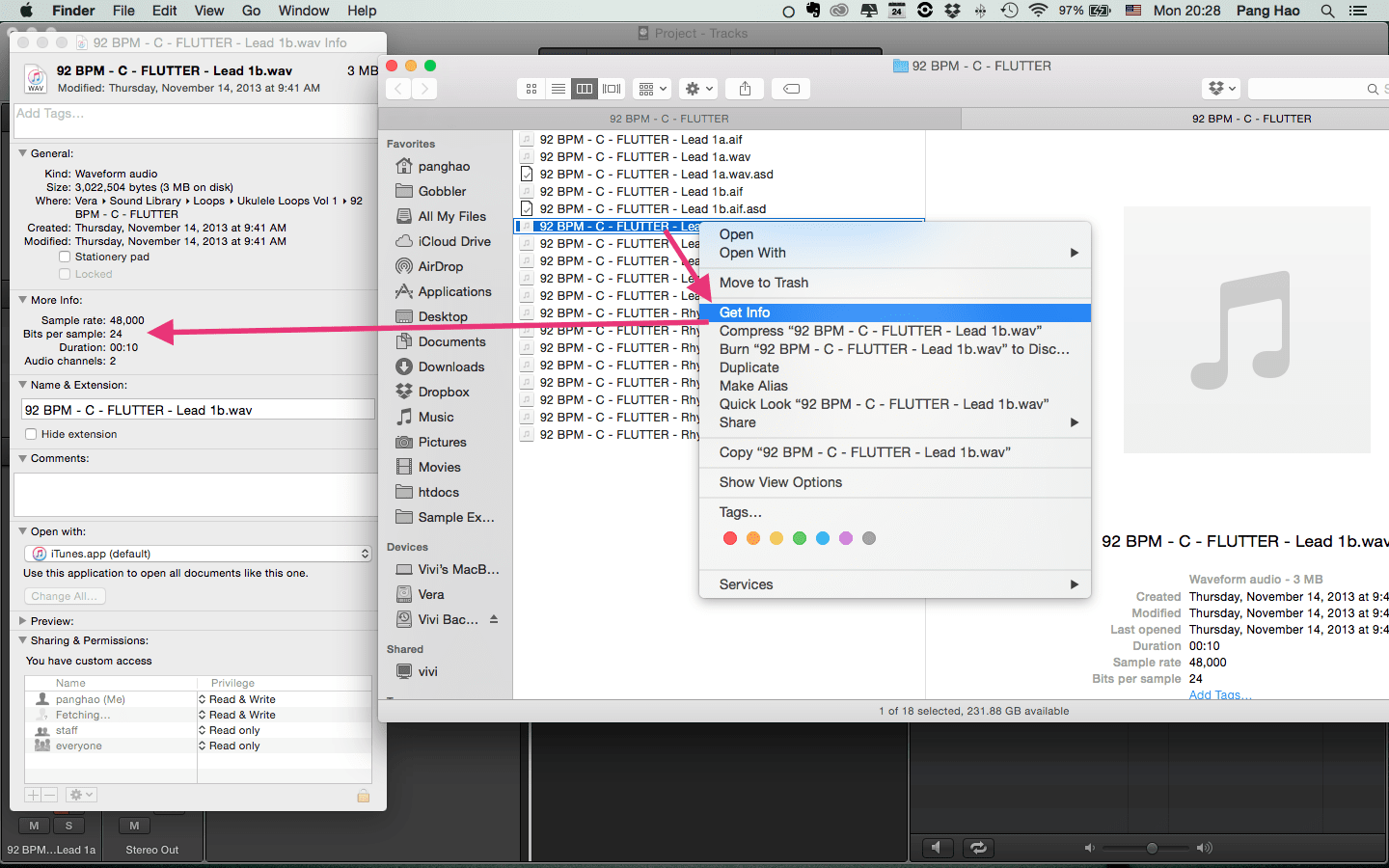Viewport: 1389px width, 868px height.
Task: Open the Downloads folder in sidebar
Action: (x=451, y=366)
